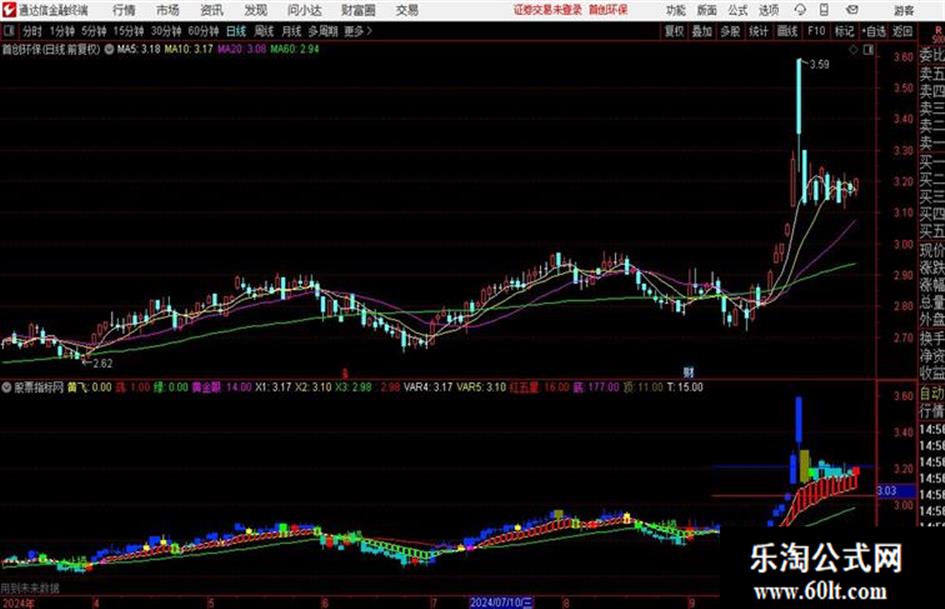Click the T: 15.00 indicator value

pos(685,387)
